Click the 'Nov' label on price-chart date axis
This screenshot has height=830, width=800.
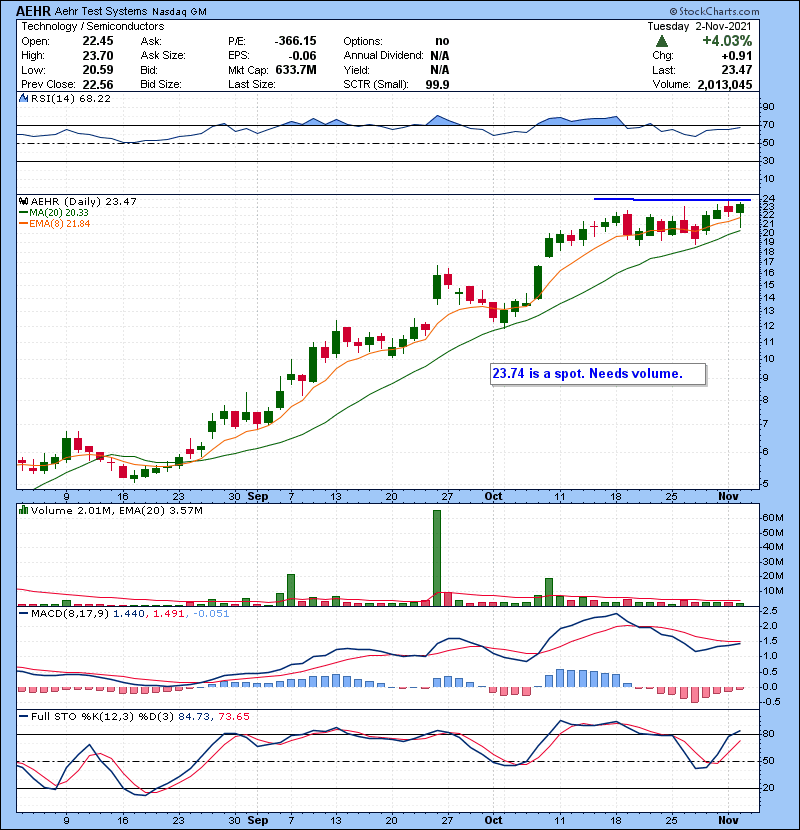(x=728, y=497)
